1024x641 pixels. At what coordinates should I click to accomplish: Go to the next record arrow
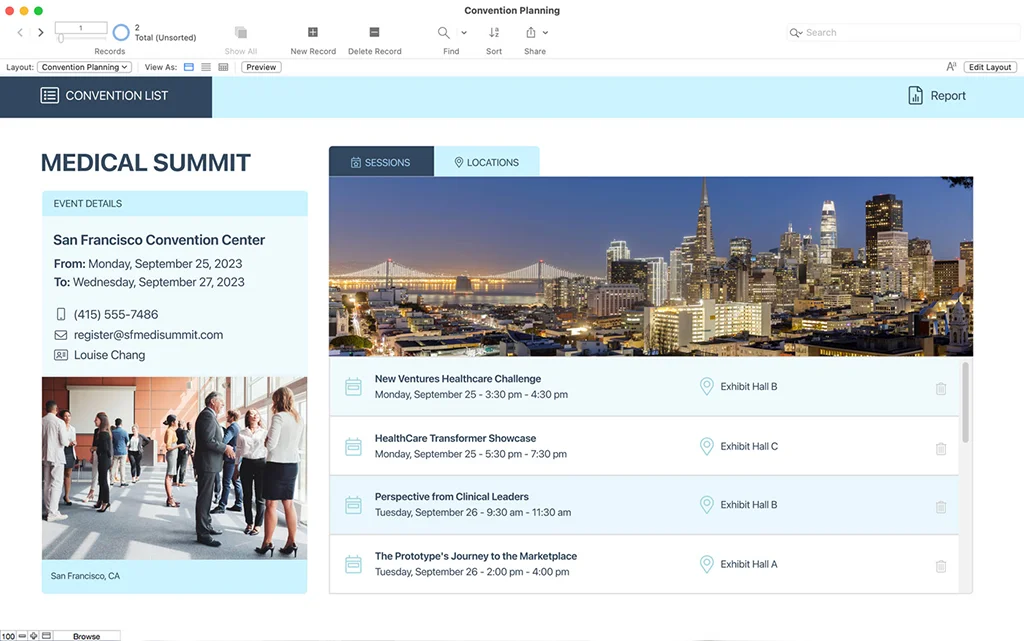click(41, 33)
